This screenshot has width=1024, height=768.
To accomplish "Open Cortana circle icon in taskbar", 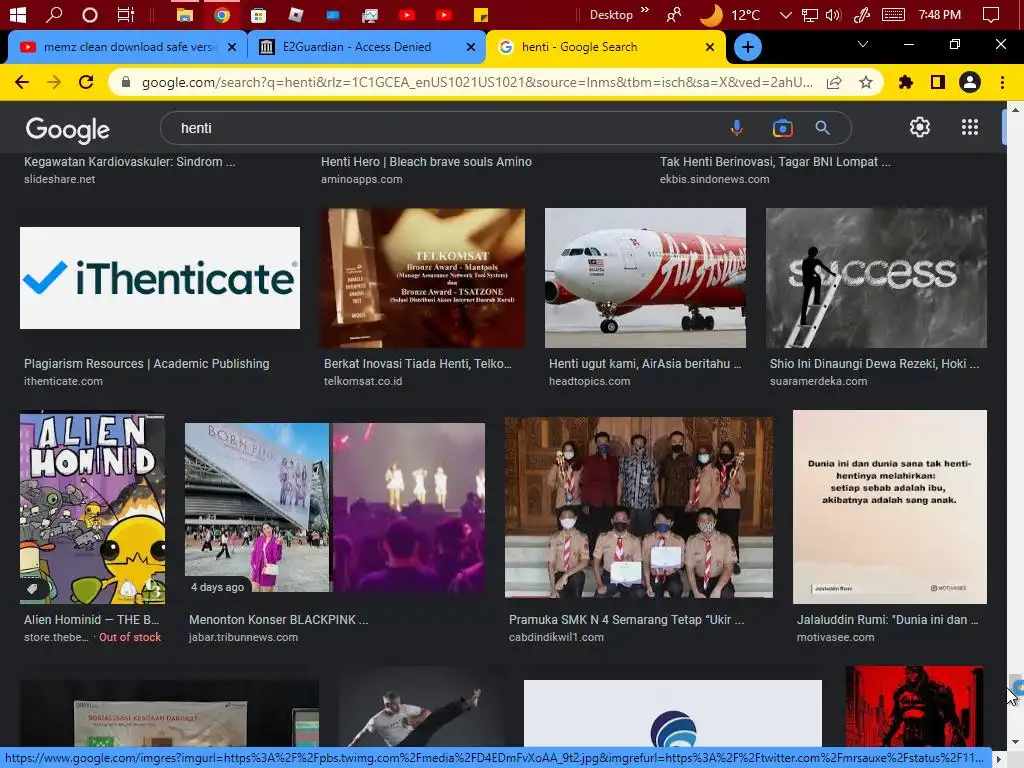I will click(x=90, y=14).
